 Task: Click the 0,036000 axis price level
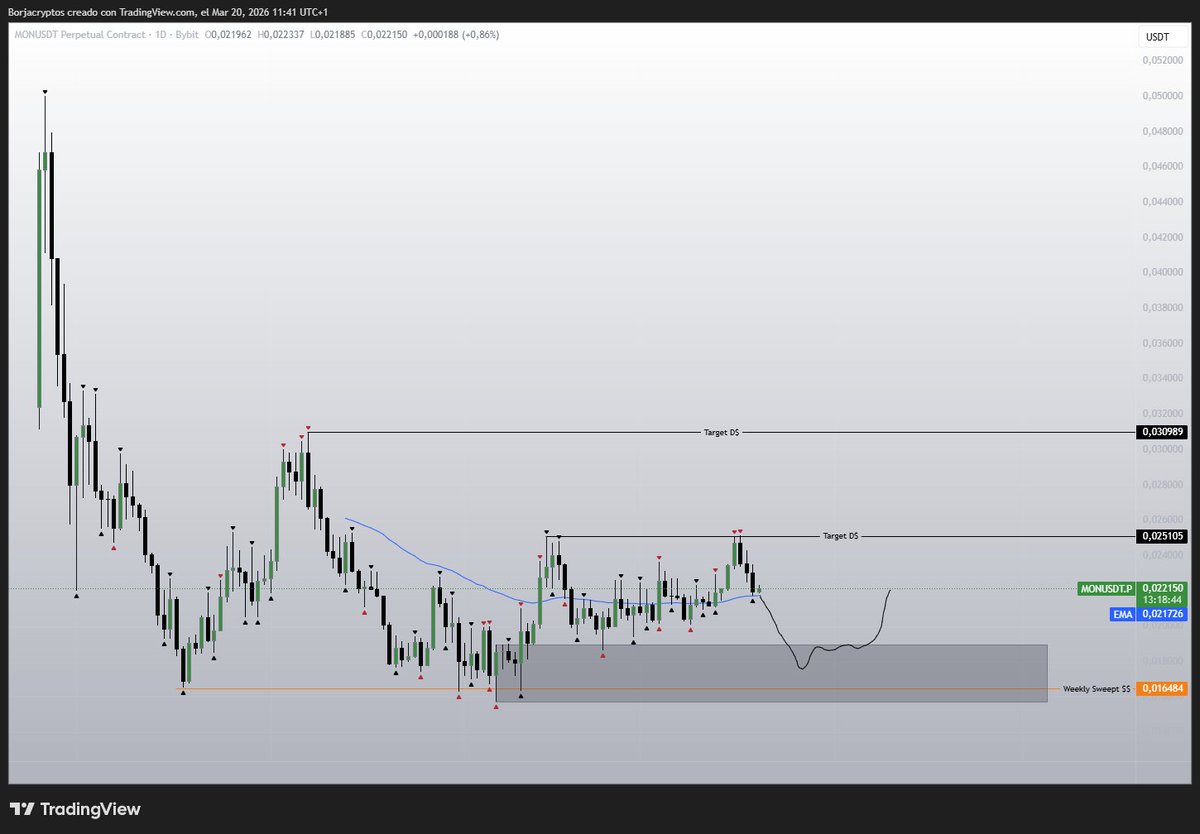tap(1161, 343)
